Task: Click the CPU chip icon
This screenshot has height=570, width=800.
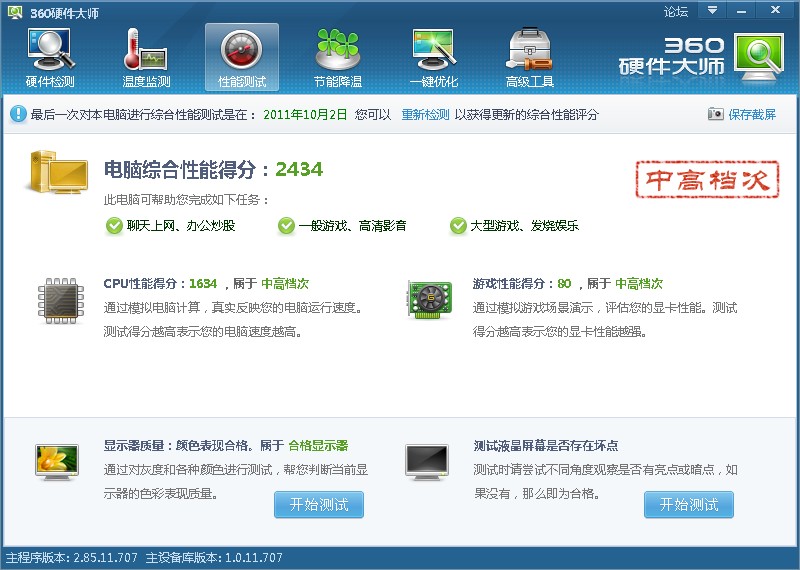Action: (x=62, y=301)
